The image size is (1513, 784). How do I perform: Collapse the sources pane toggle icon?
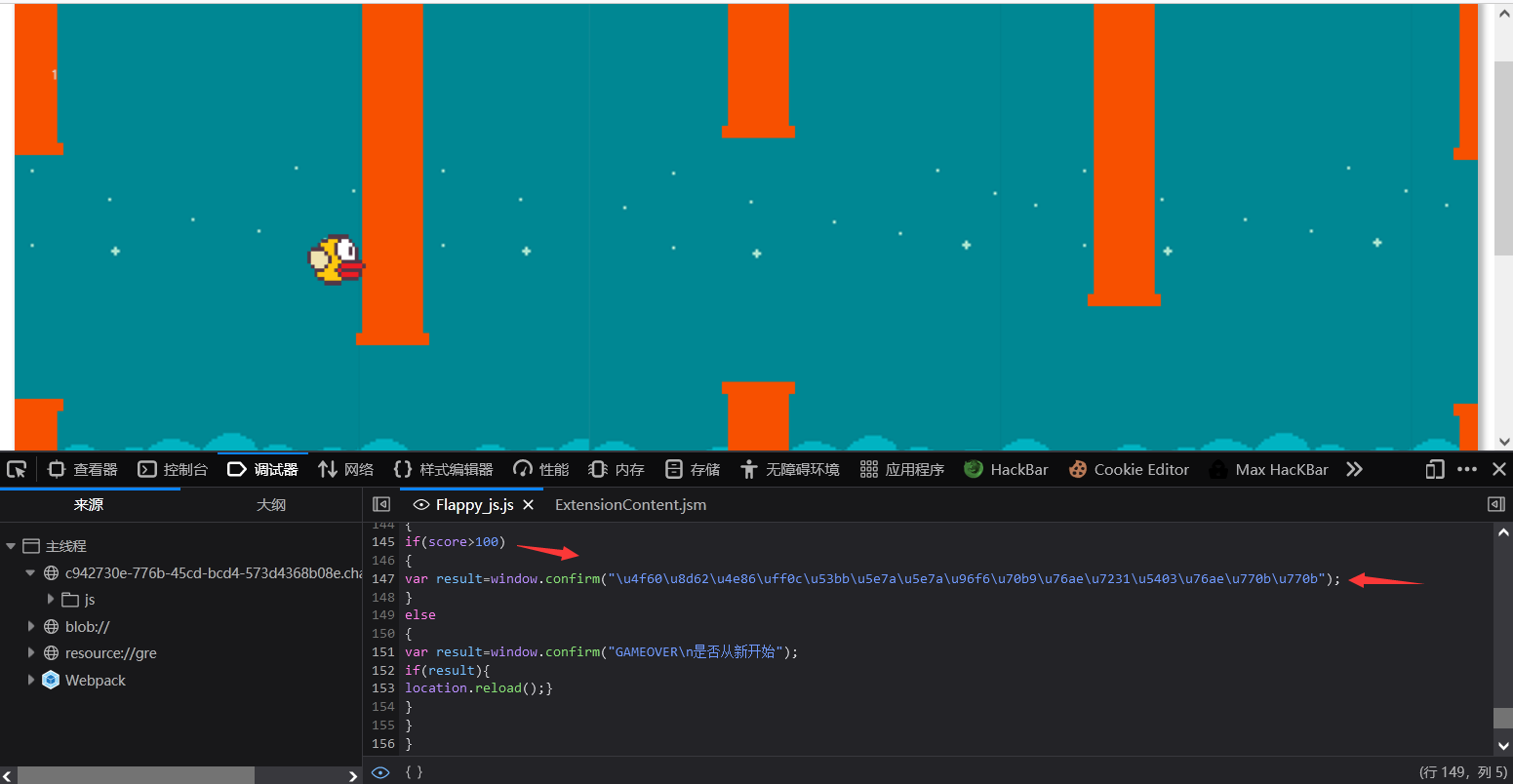[x=381, y=504]
